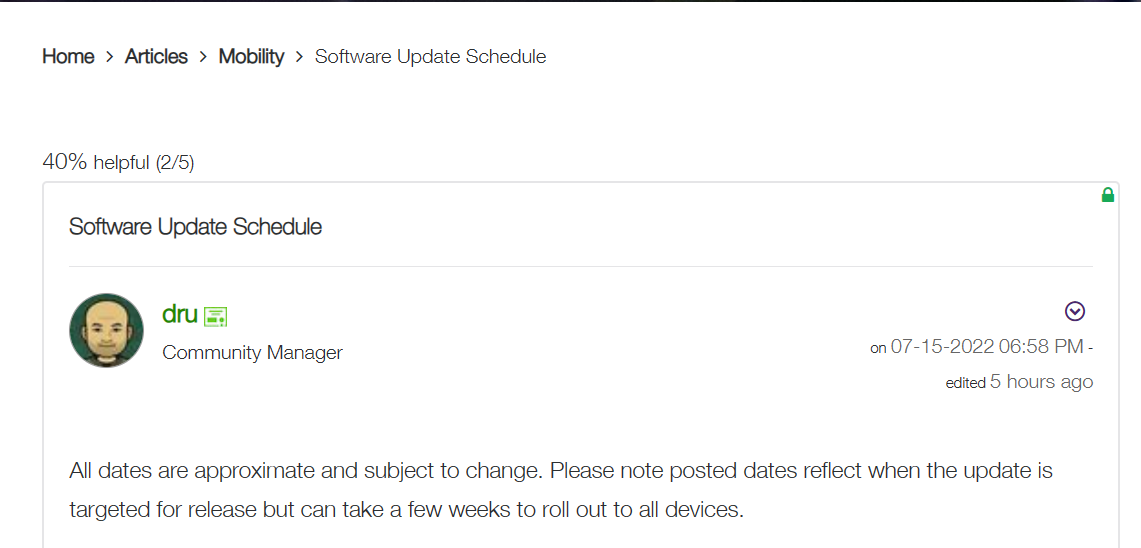
Task: Click the green lock icon on the article
Action: click(1107, 195)
